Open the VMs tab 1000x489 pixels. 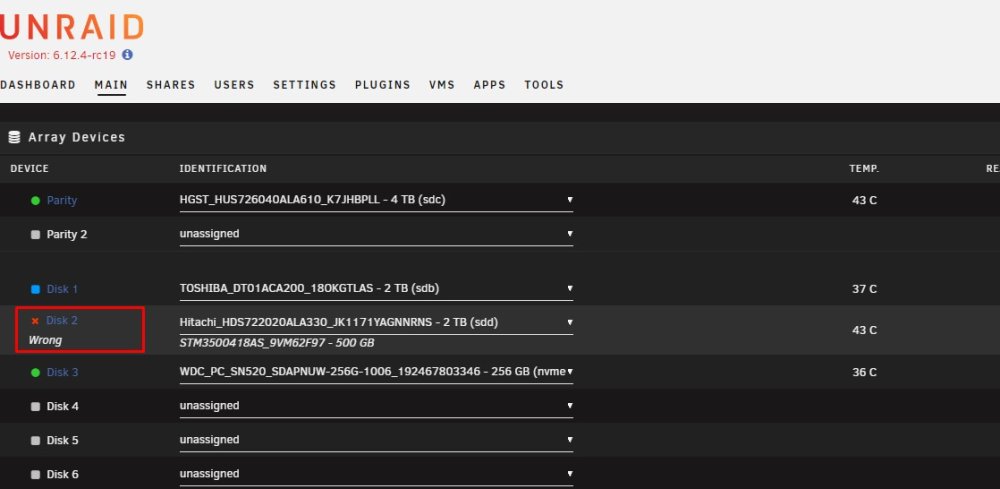click(442, 85)
